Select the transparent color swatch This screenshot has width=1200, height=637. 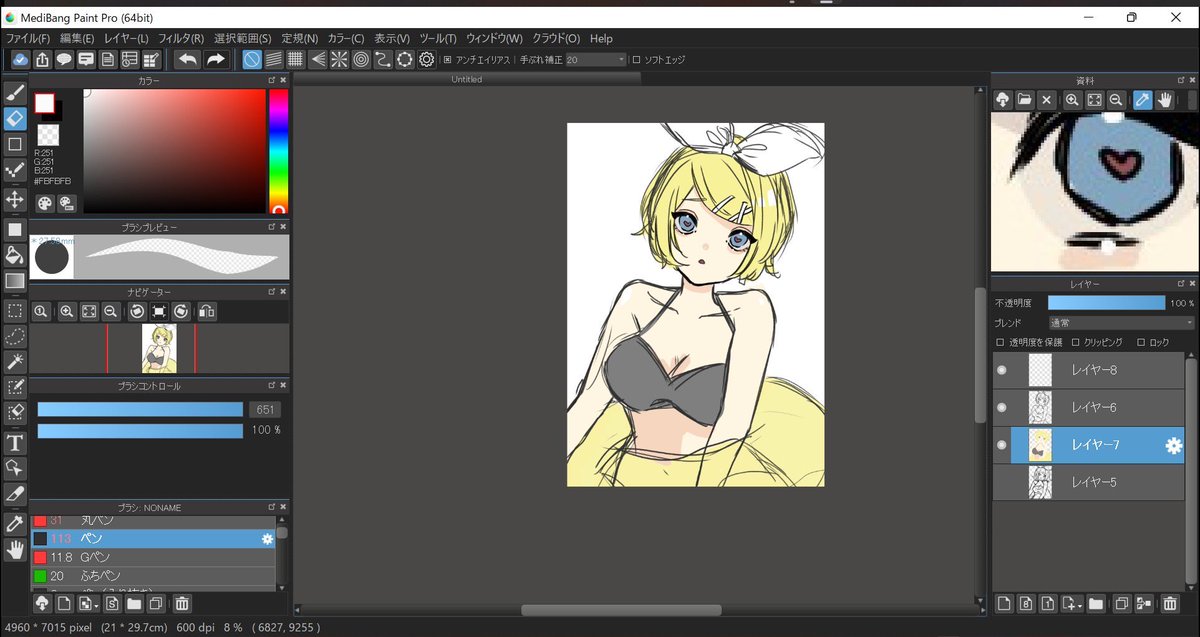pyautogui.click(x=48, y=134)
